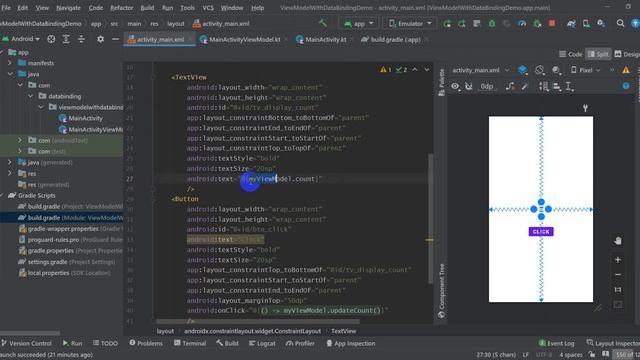This screenshot has height=360, width=640.
Task: Open the Pixel device preview dropdown
Action: pos(585,70)
